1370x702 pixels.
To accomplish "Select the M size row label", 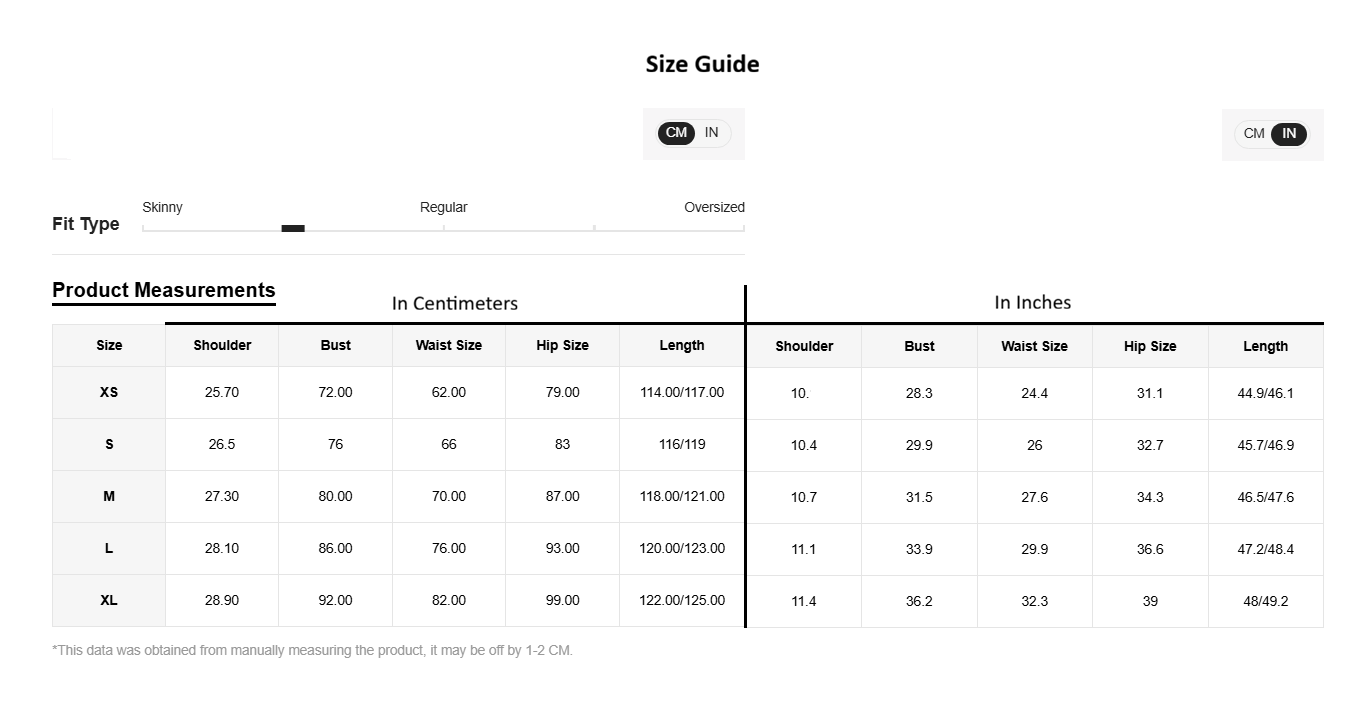I will pos(109,496).
